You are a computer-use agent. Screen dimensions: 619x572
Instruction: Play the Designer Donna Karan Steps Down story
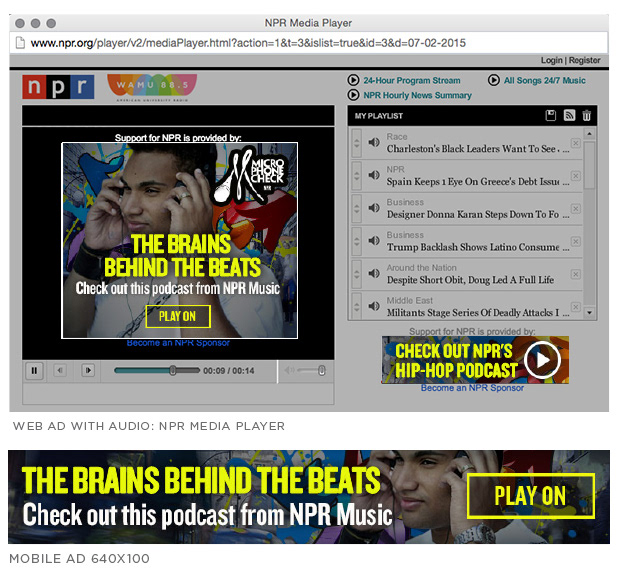click(477, 214)
